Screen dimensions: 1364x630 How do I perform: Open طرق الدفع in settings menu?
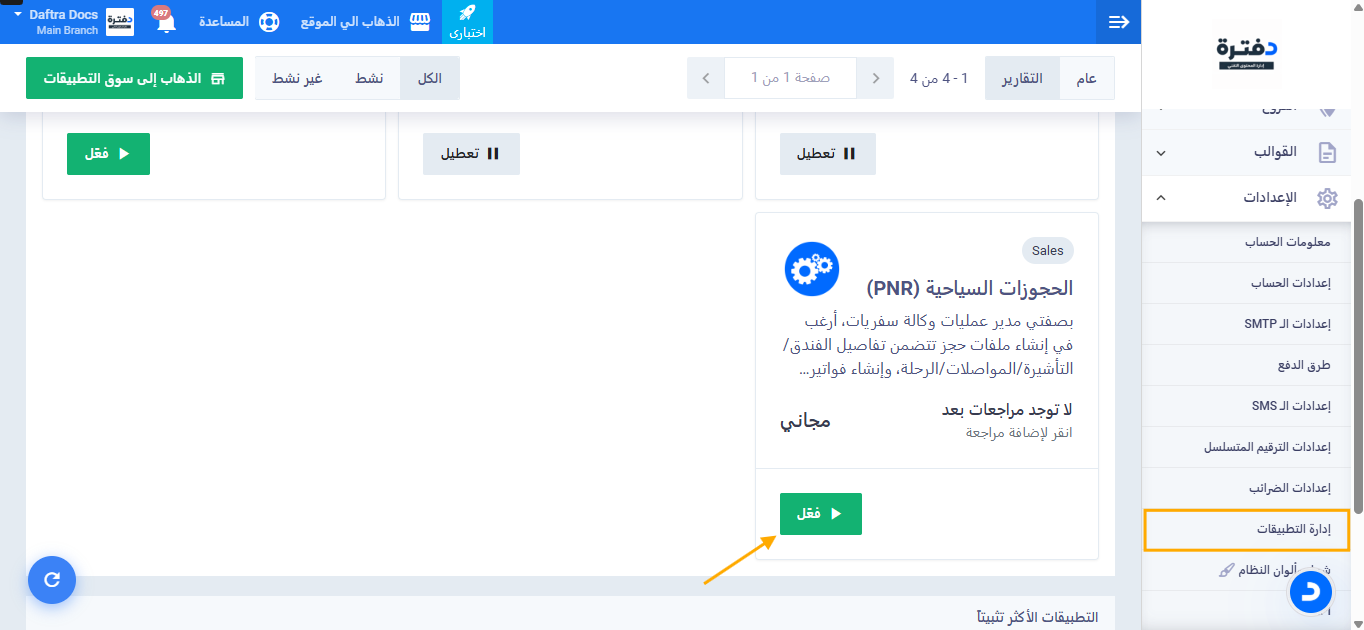tap(1304, 365)
